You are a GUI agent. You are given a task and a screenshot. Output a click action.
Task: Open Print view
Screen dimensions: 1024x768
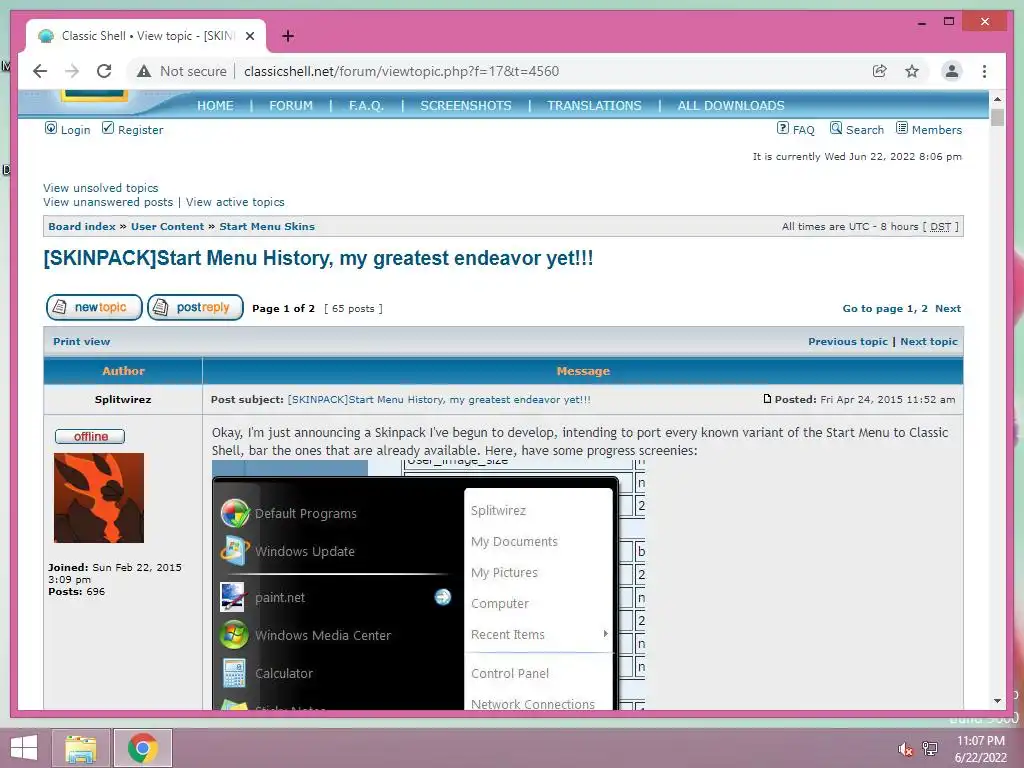pos(82,342)
